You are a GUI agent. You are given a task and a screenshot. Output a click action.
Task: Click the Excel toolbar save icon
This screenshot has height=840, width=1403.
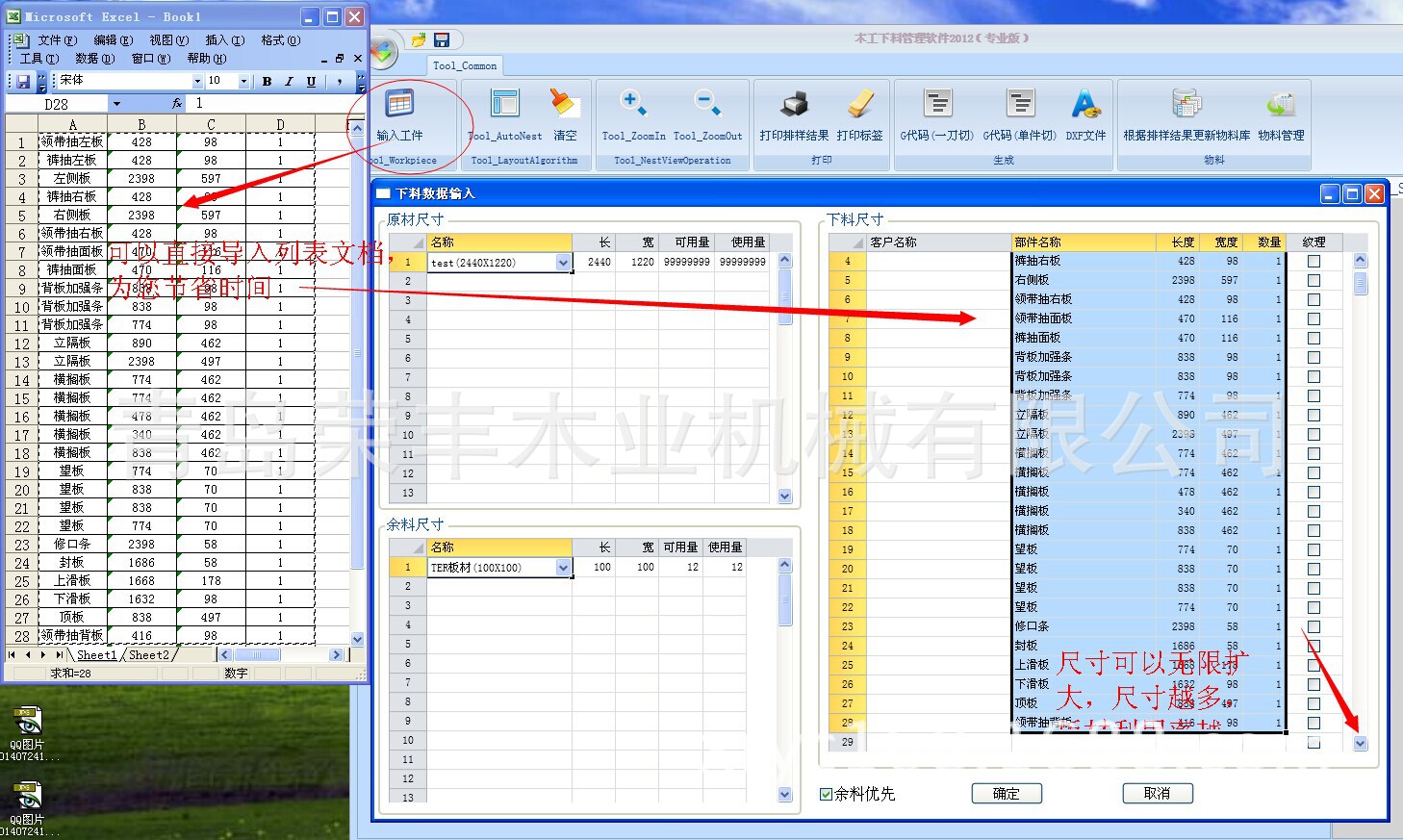click(x=24, y=82)
